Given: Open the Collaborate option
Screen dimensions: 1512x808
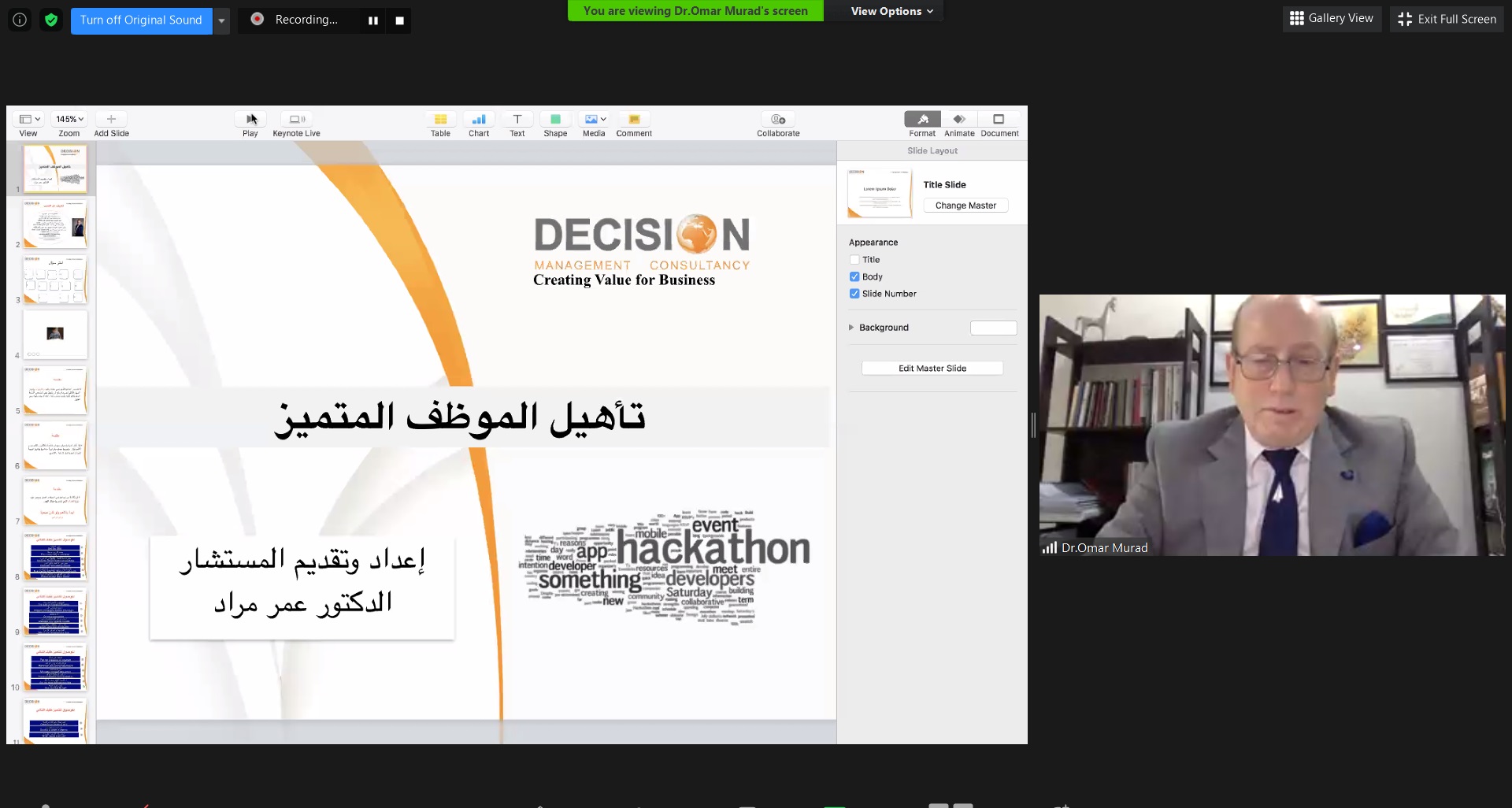Looking at the screenshot, I should pyautogui.click(x=778, y=120).
